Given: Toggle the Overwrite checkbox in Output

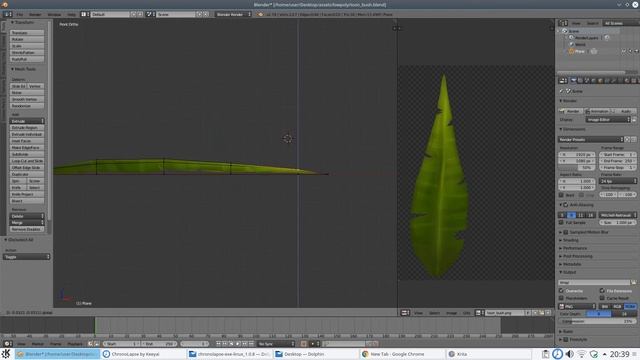Looking at the screenshot, I should (x=561, y=291).
